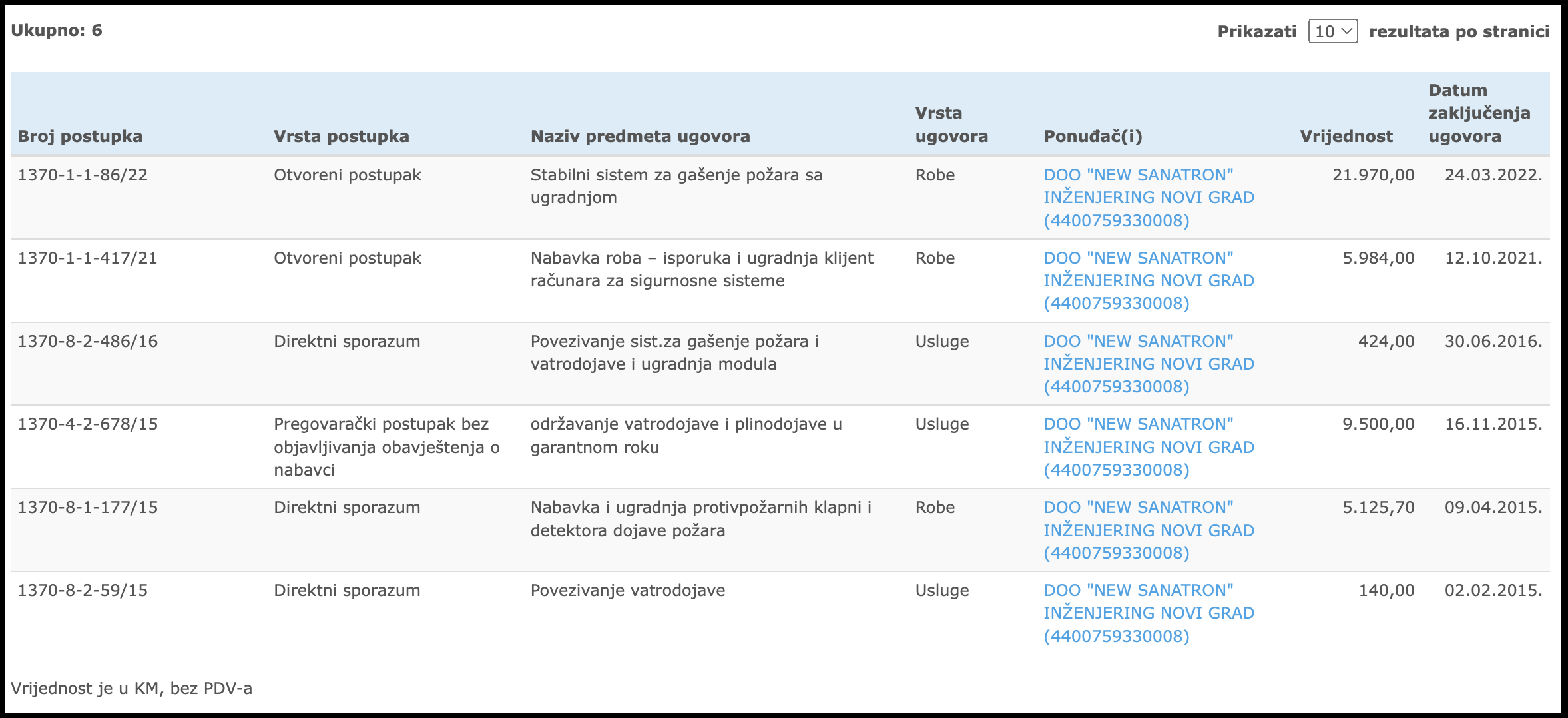Open the NEW SANATRON supplier link for 1370-1-1-86/22
The height and width of the screenshot is (718, 1568).
[x=1149, y=198]
